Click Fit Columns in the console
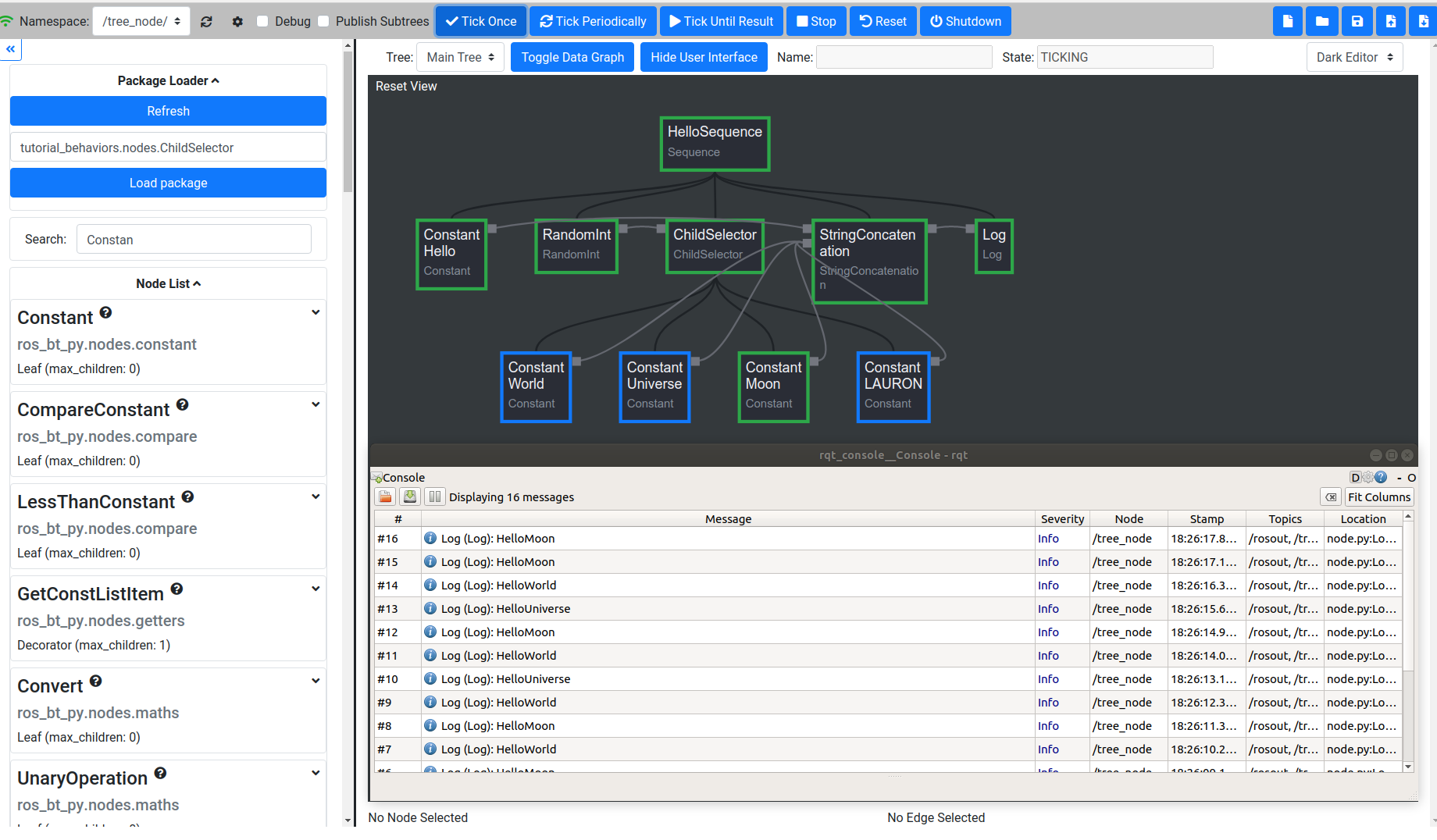 tap(1379, 497)
